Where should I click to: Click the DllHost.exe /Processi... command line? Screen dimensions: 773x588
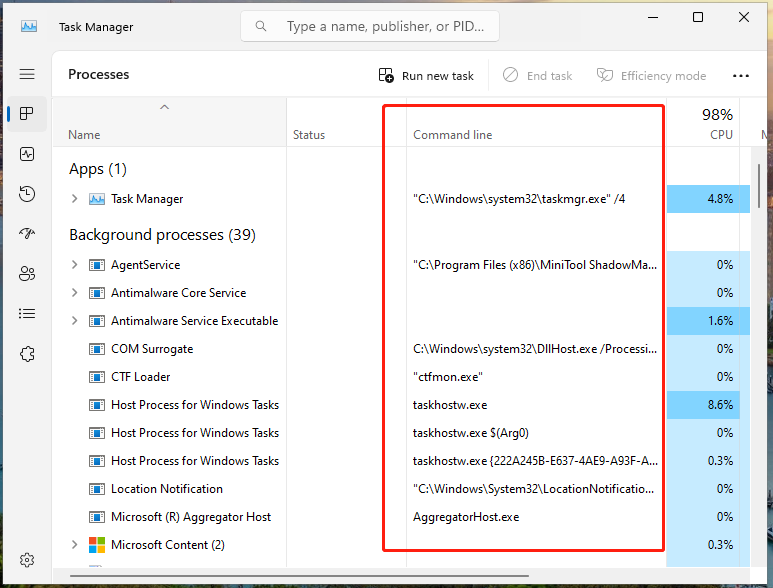[x=535, y=349]
